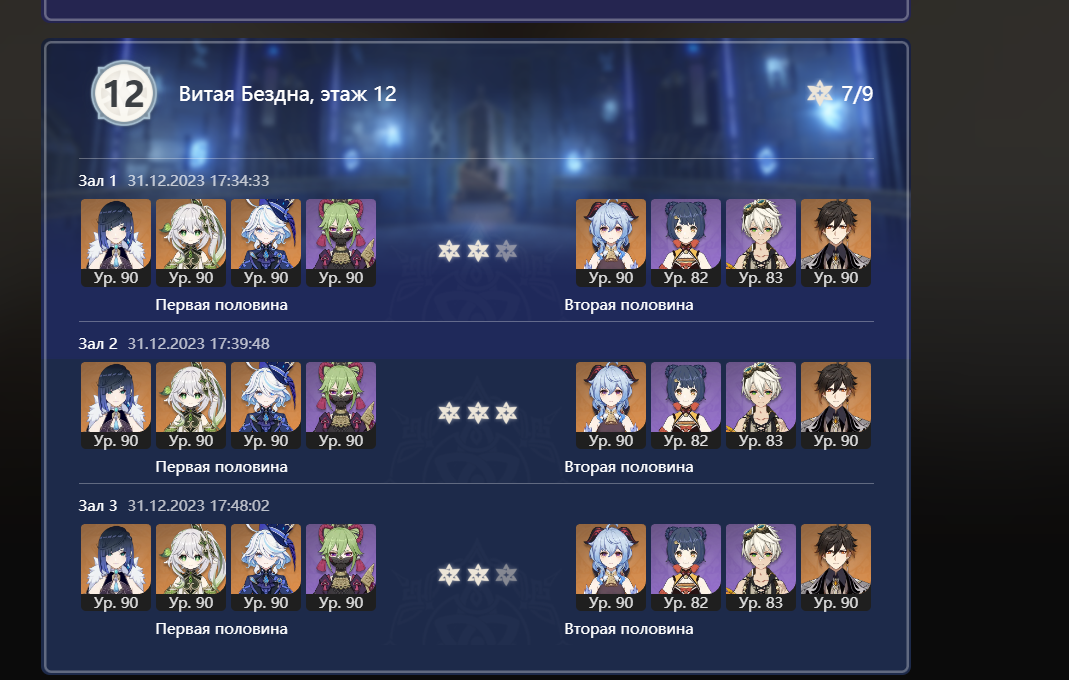Click the floor 12 number badge
This screenshot has height=680, width=1069.
click(x=123, y=93)
